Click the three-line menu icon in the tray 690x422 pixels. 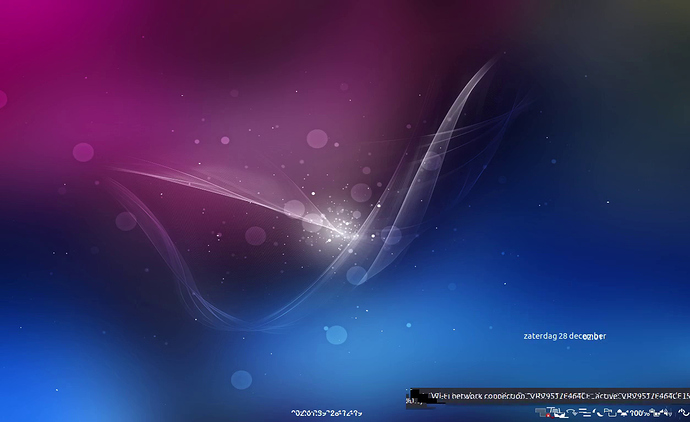pyautogui.click(x=584, y=412)
